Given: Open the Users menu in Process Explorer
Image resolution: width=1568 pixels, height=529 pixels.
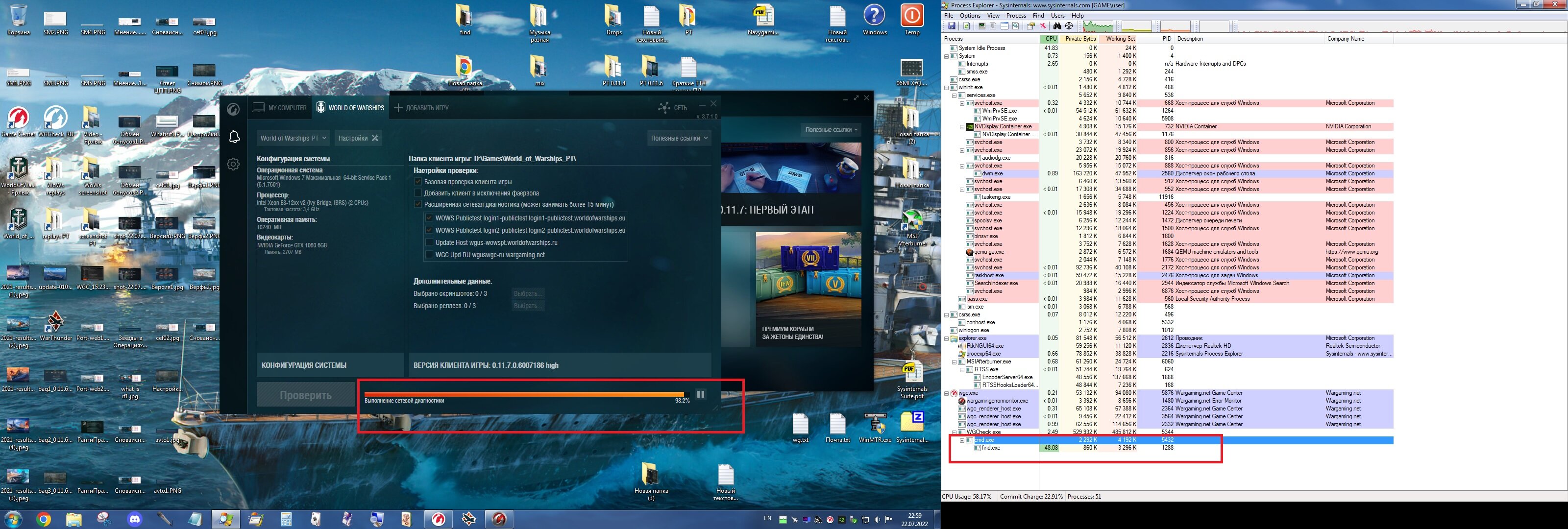Looking at the screenshot, I should [1058, 15].
